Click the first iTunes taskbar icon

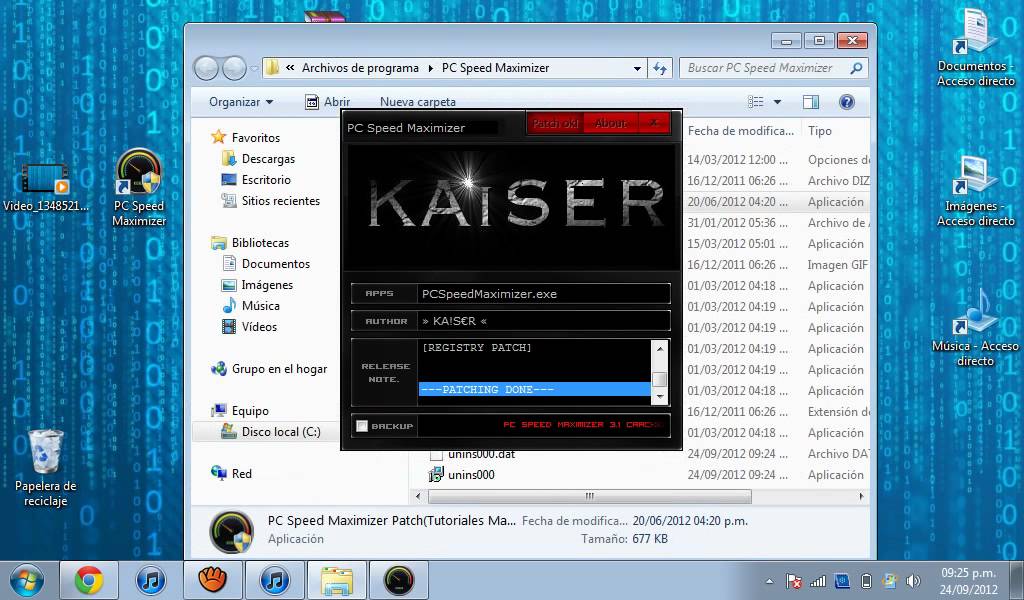(150, 580)
